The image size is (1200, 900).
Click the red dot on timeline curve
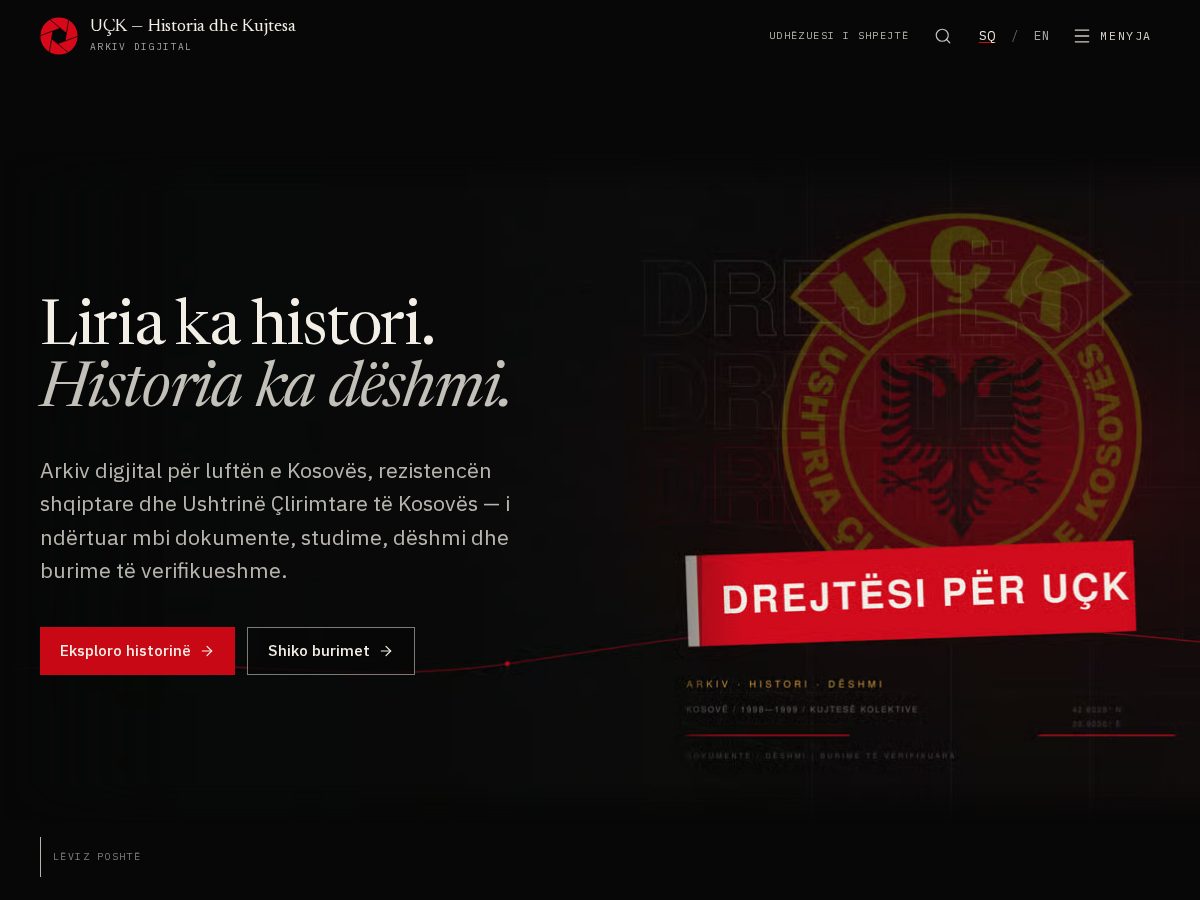(507, 664)
